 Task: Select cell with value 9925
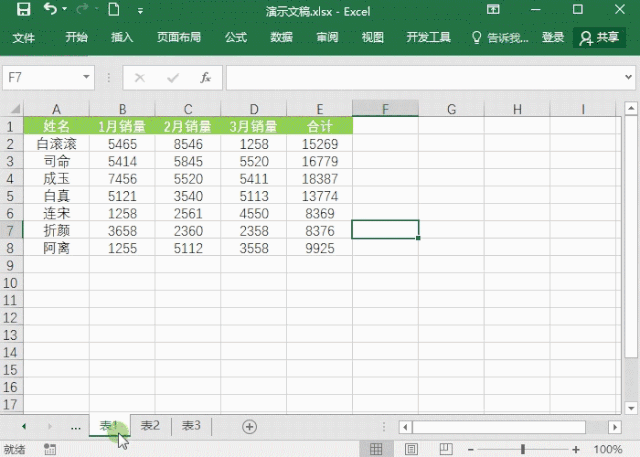pos(320,248)
